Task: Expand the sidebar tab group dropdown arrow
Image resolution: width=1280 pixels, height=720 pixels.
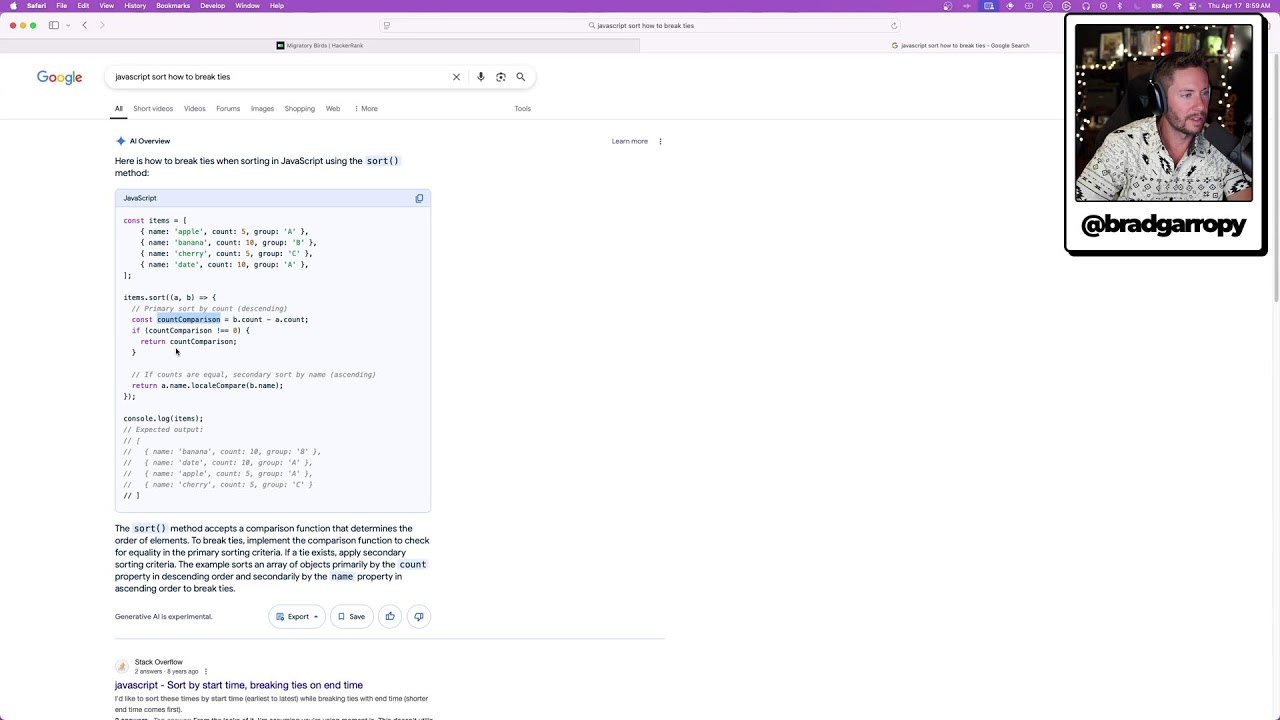Action: (66, 25)
